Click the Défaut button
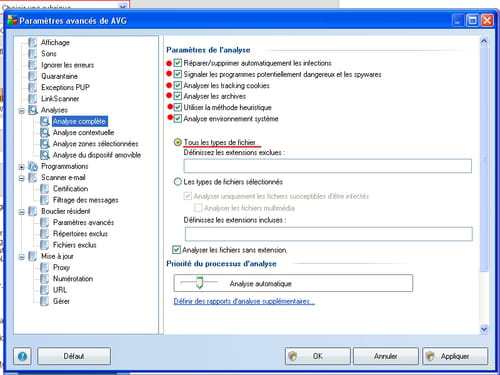Screen dimensions: 500x375 click(74, 356)
